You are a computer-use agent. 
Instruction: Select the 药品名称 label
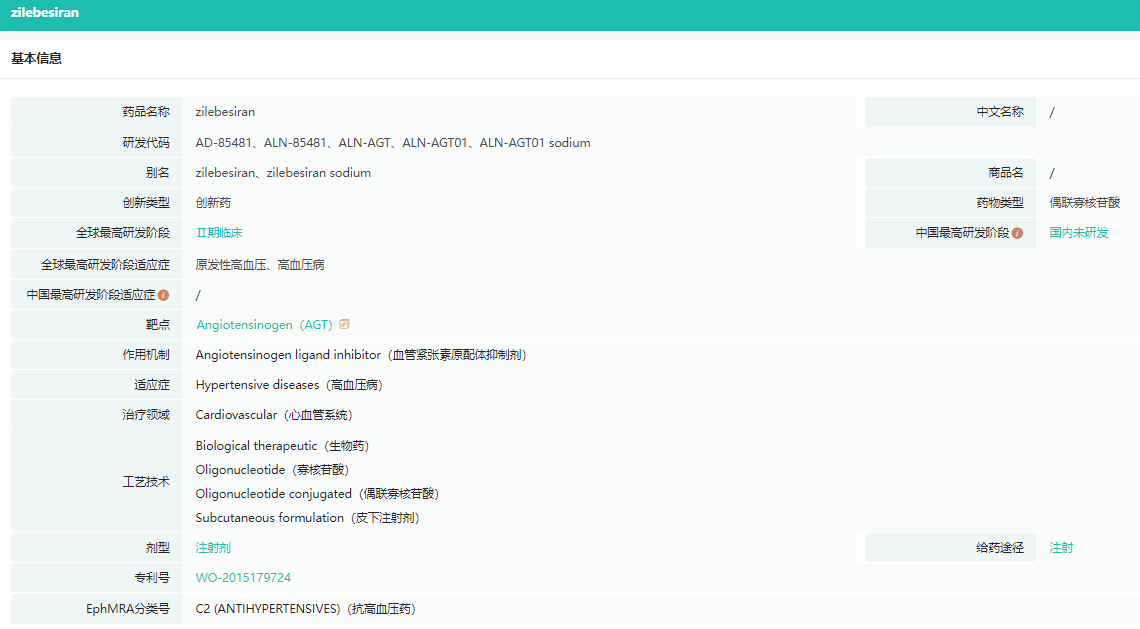pos(145,112)
